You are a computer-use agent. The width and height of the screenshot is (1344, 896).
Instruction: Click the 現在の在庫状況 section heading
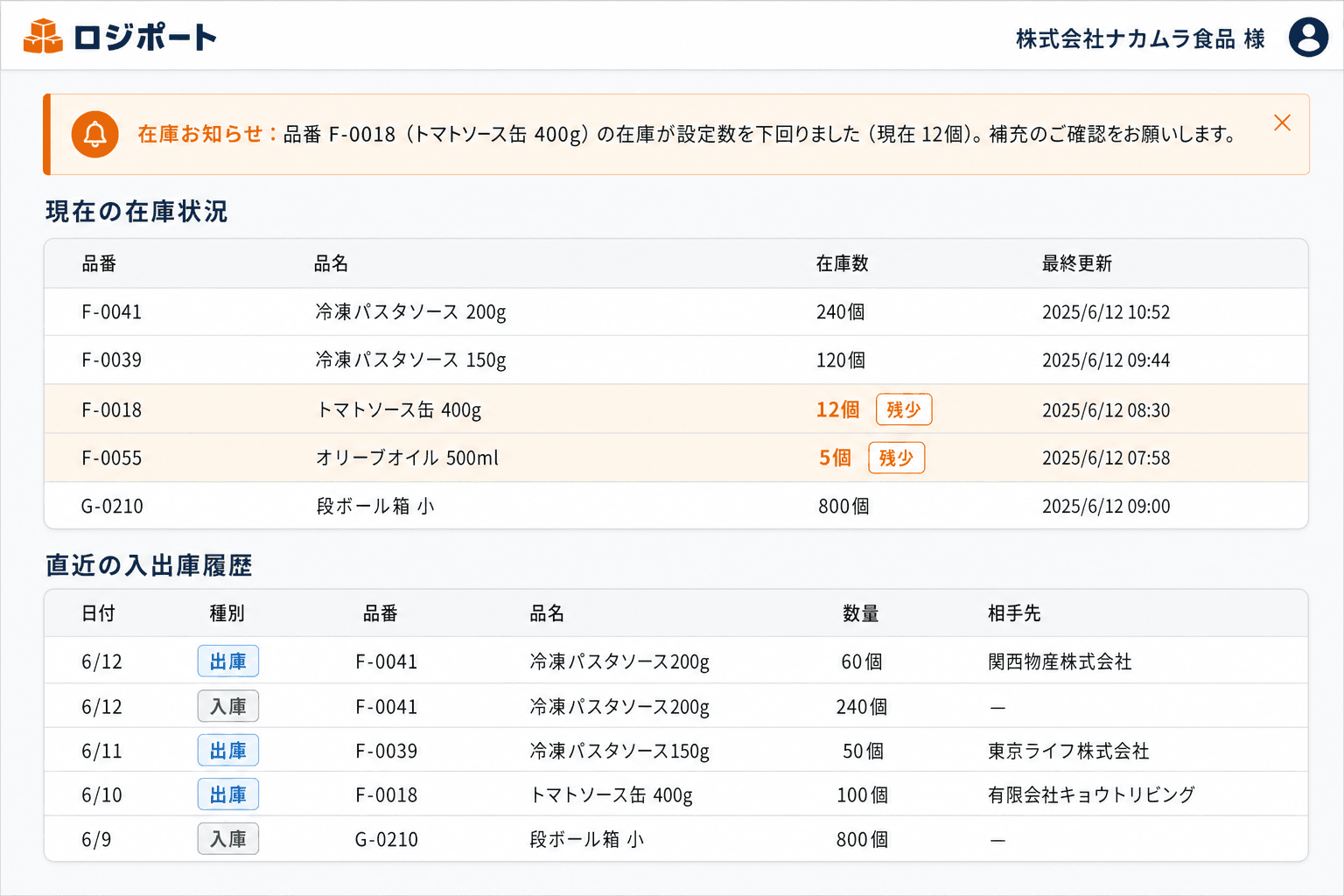[136, 212]
